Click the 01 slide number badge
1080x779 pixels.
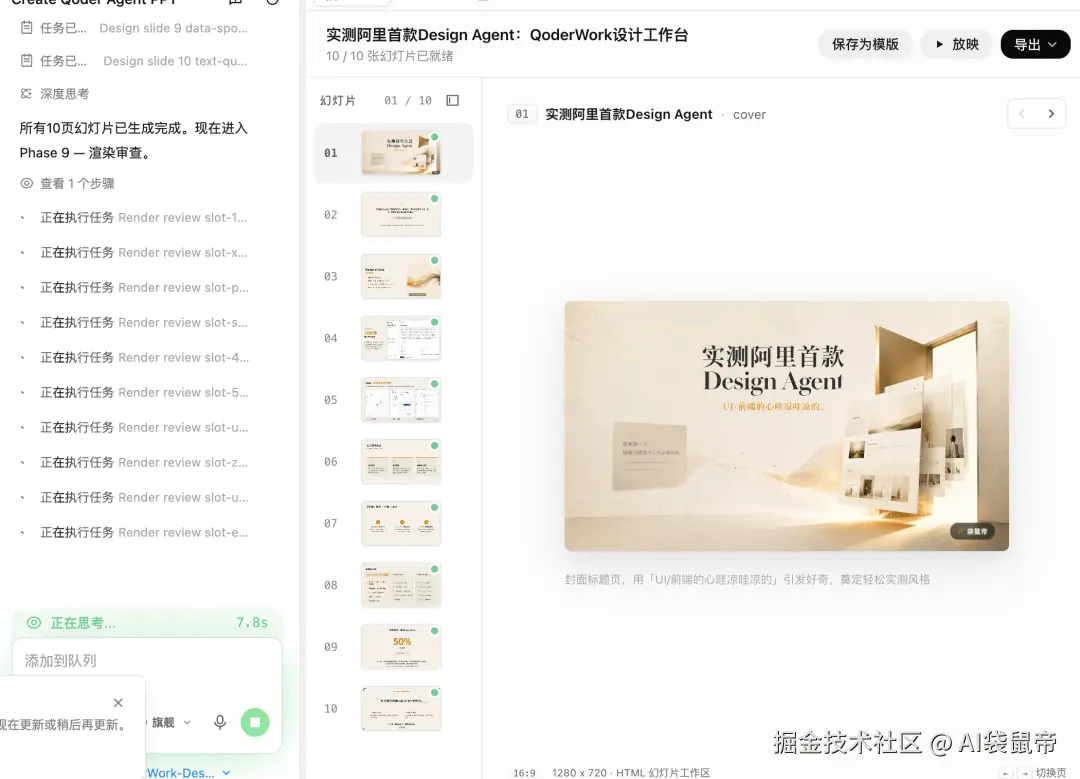pos(522,114)
